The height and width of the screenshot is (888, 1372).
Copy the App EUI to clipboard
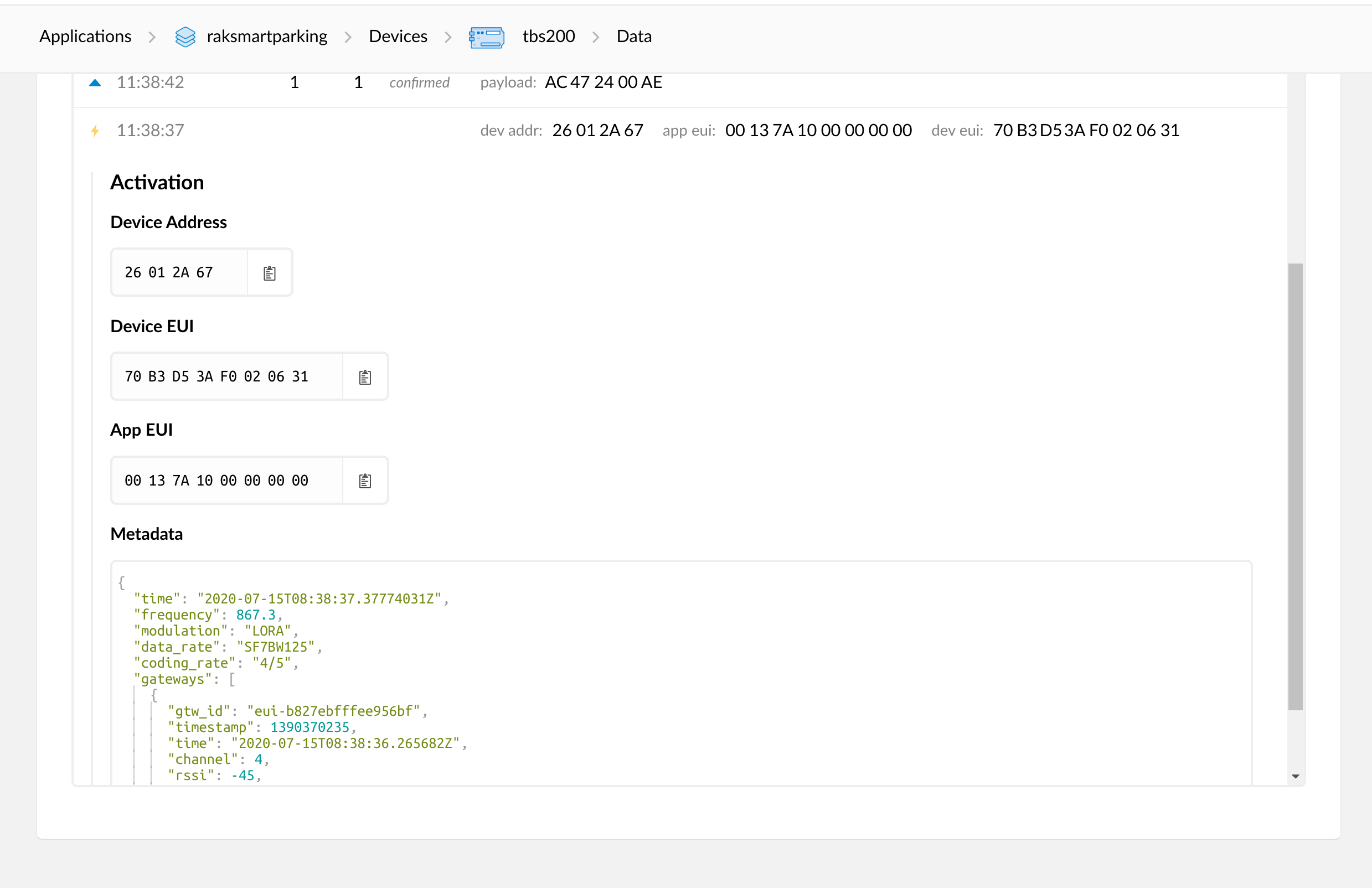tap(365, 481)
